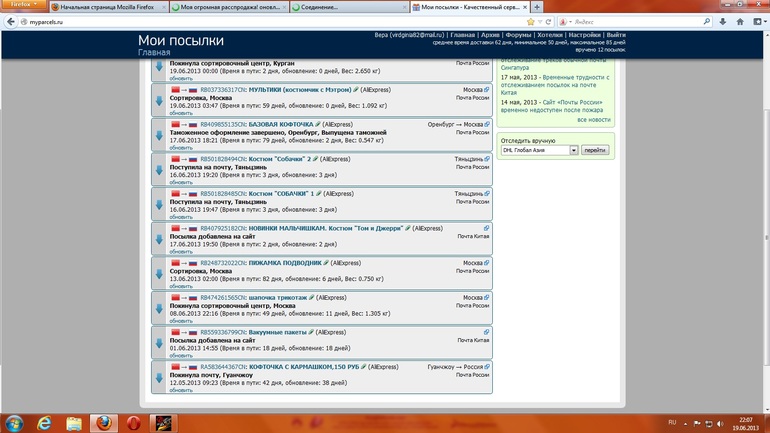Expand the Костюм "СОБАЧКИ" 1 row arrow
This screenshot has height=433, width=770.
point(159,205)
